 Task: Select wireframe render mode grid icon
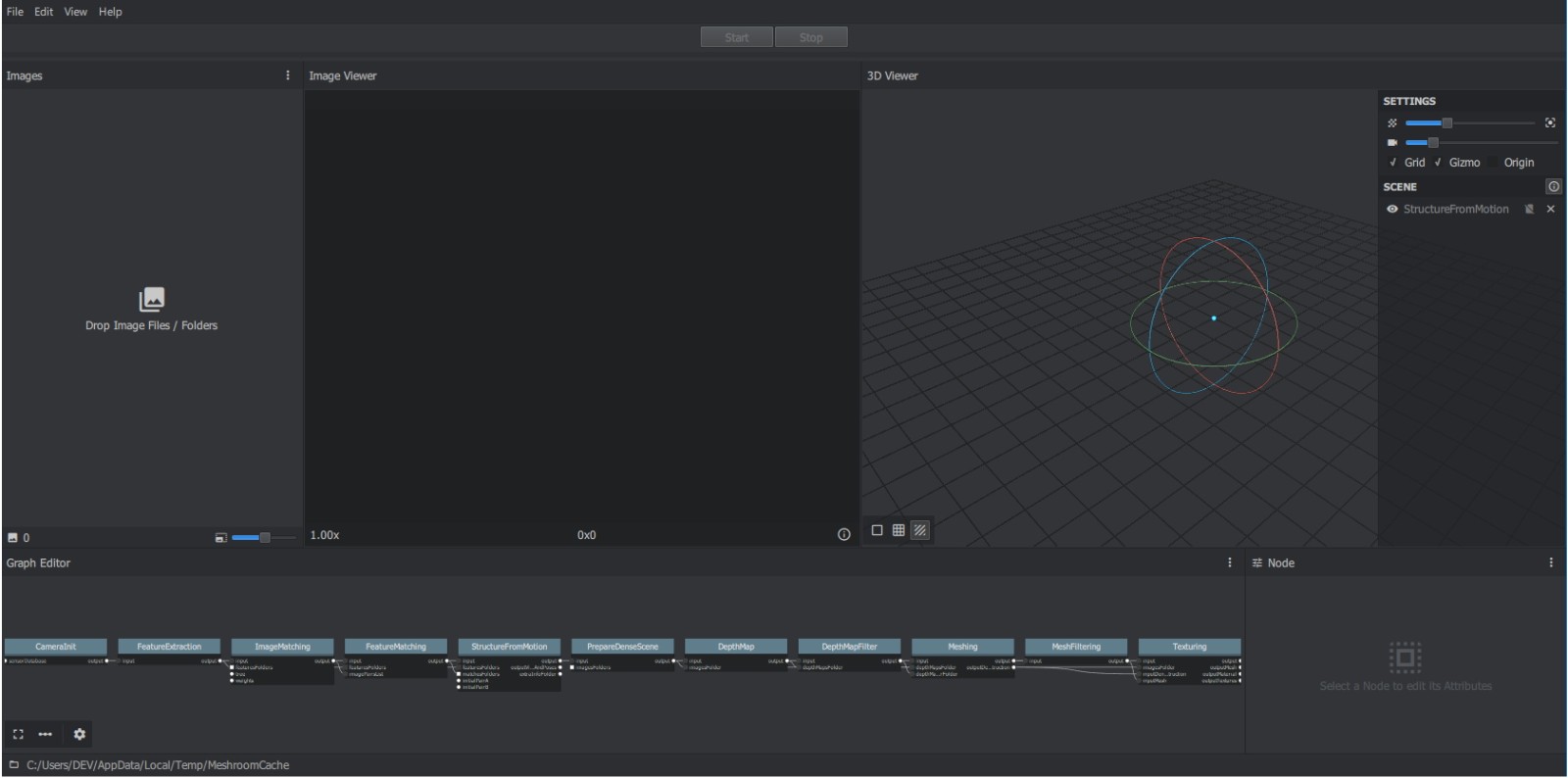(x=899, y=530)
